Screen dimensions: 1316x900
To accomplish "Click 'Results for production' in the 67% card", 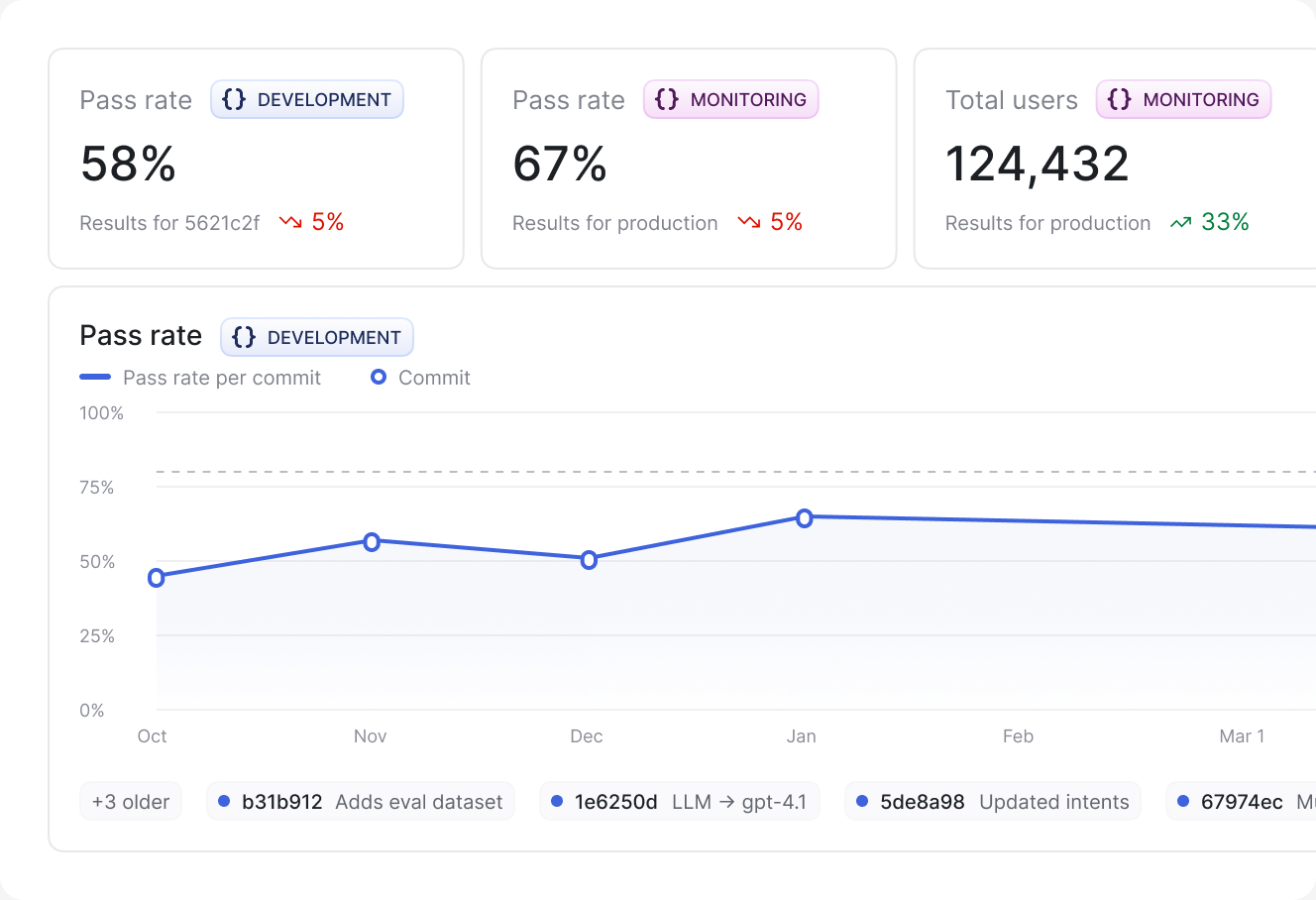I will coord(614,223).
